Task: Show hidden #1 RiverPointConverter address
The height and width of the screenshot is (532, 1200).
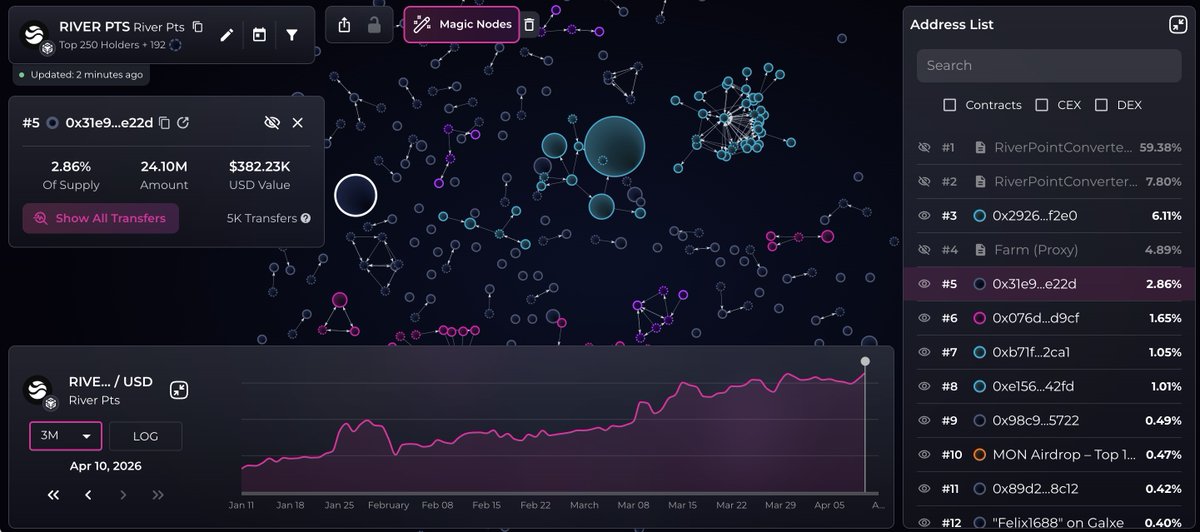Action: pyautogui.click(x=924, y=147)
